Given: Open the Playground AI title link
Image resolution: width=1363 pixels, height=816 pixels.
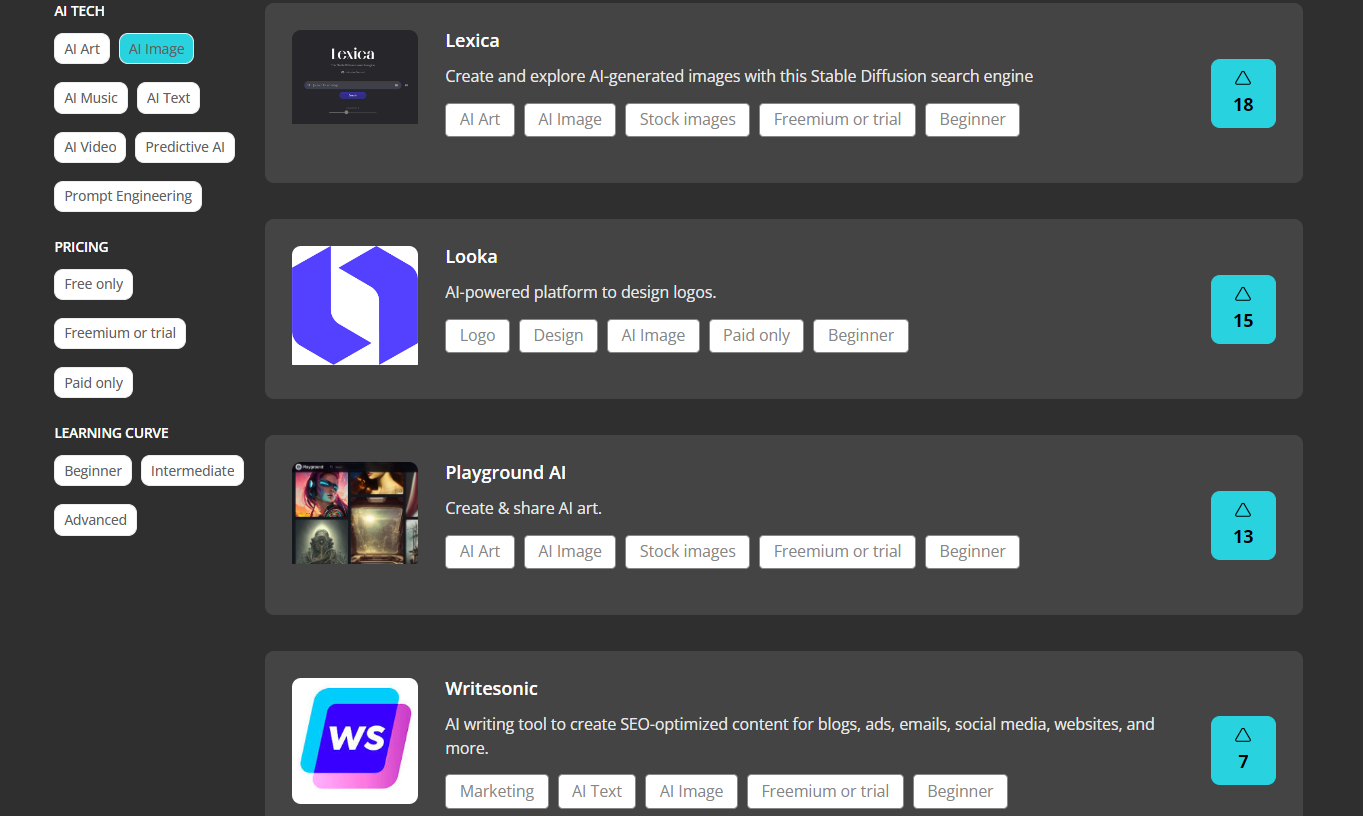Looking at the screenshot, I should coord(505,473).
